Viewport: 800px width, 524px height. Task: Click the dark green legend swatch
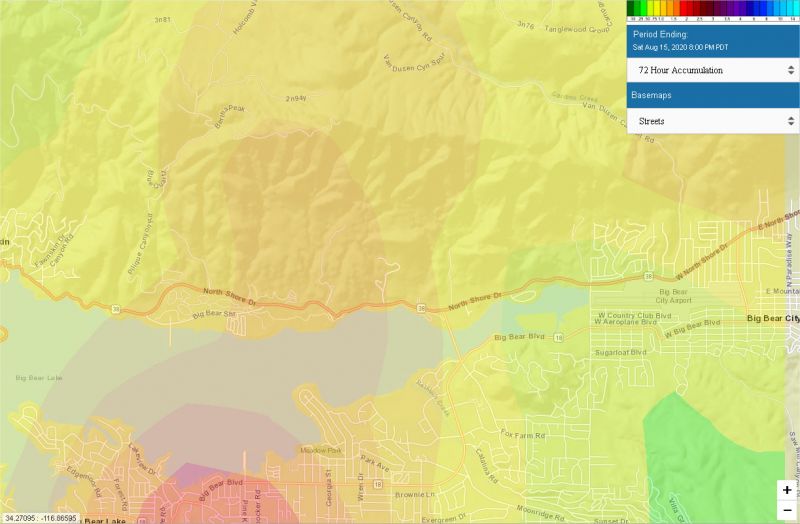click(x=631, y=8)
